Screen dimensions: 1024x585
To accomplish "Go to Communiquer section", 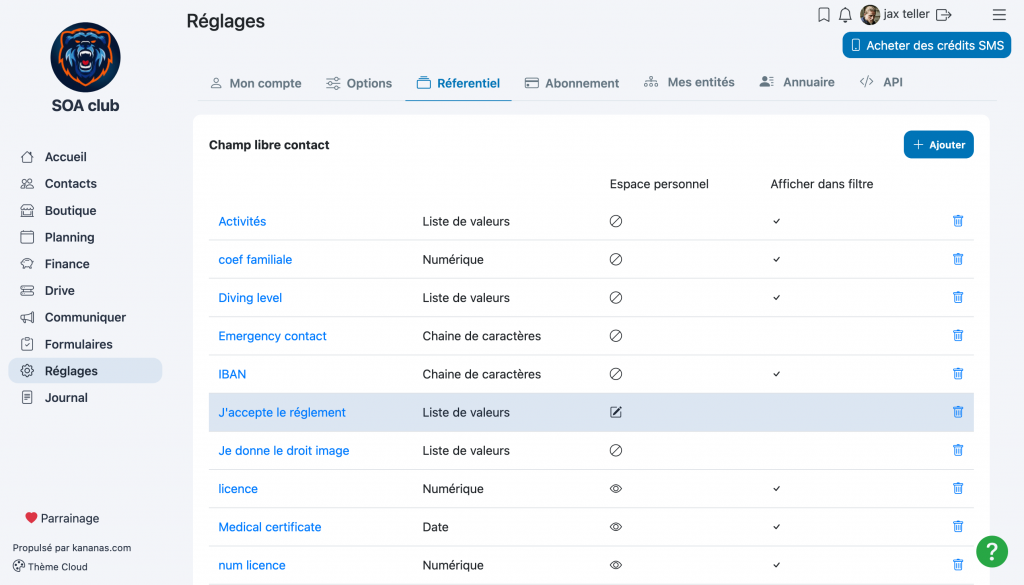I will pyautogui.click(x=85, y=317).
